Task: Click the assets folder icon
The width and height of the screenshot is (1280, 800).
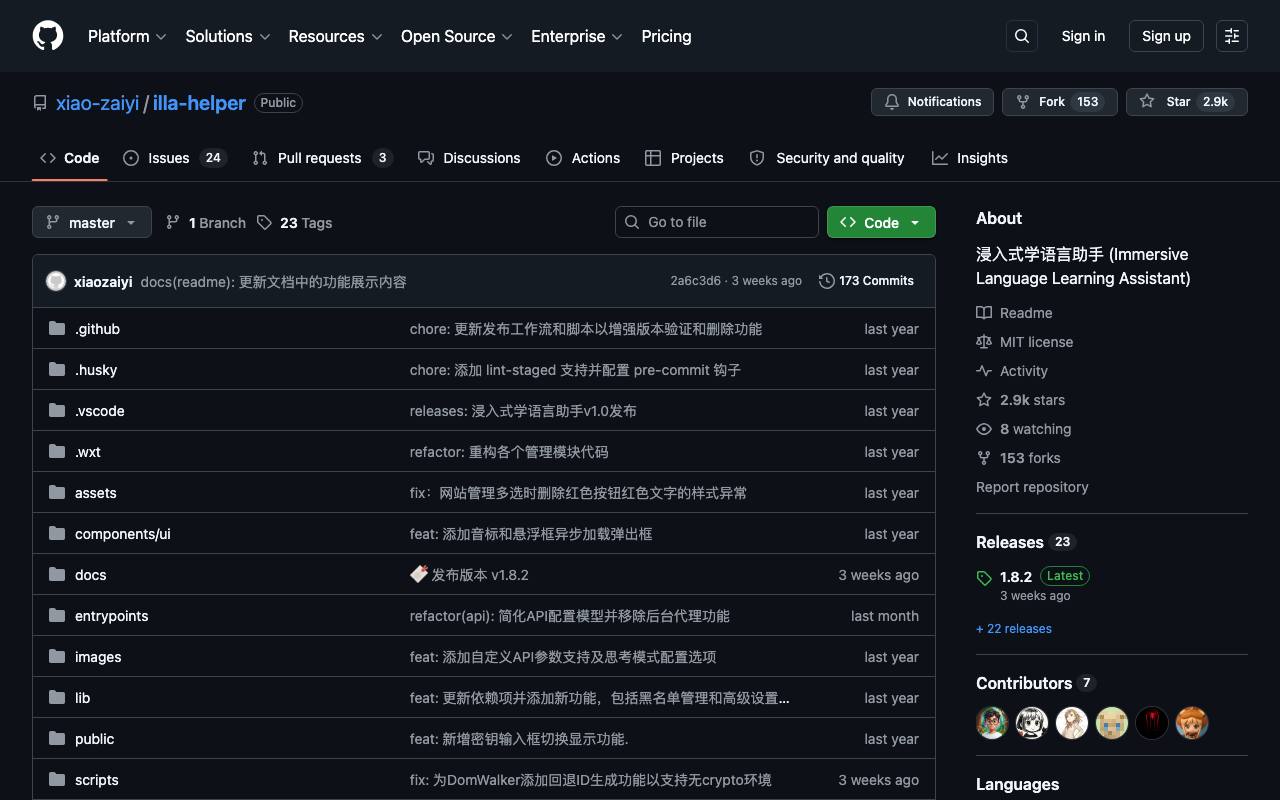Action: point(57,493)
